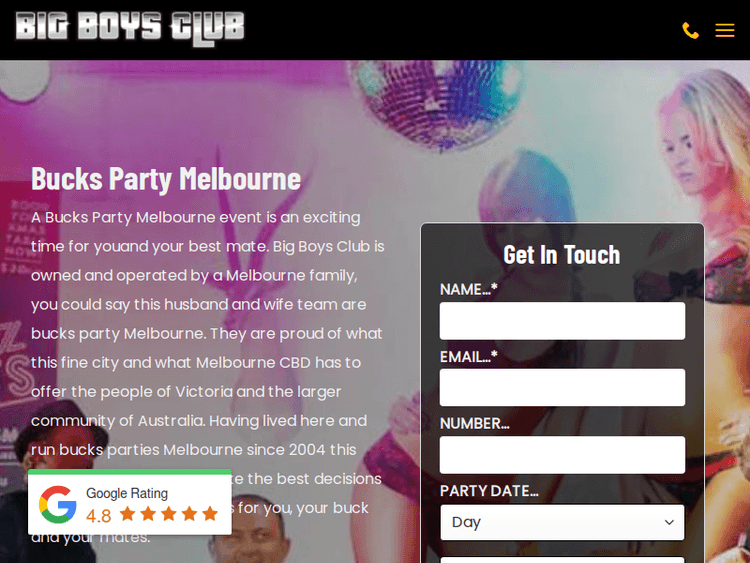This screenshot has width=750, height=563.
Task: Open the Google Rating label link
Action: tap(127, 493)
